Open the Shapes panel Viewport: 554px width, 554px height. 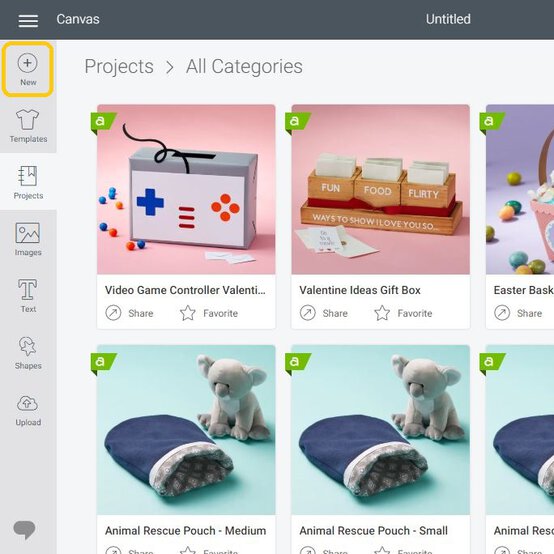tap(28, 352)
